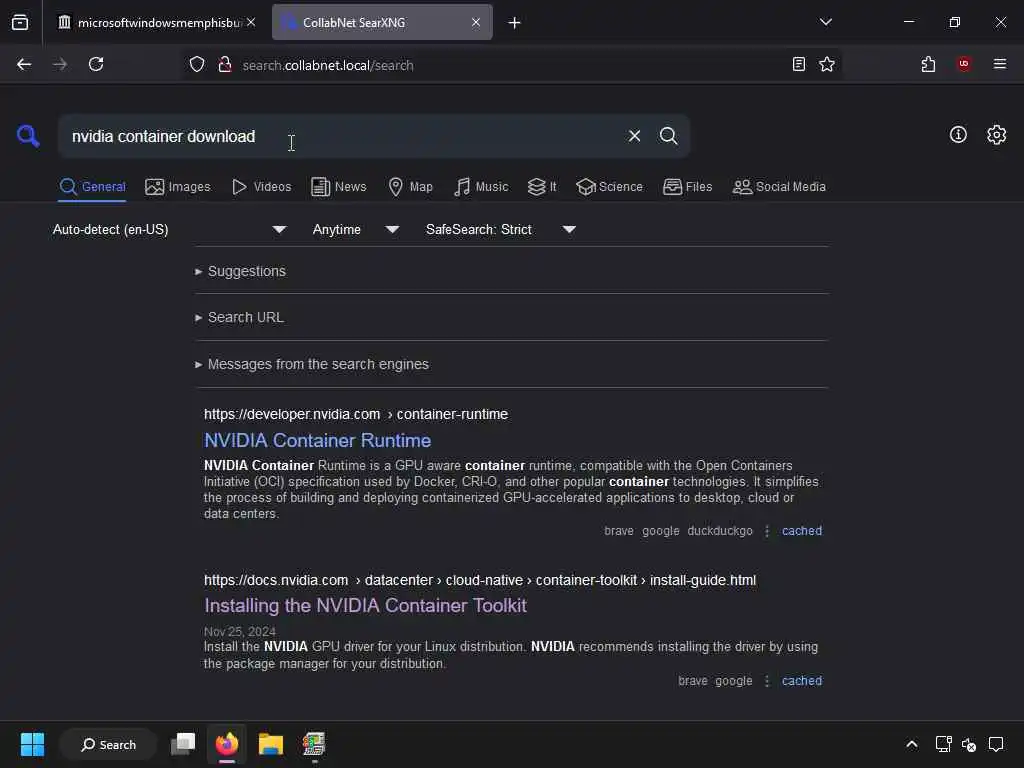Image resolution: width=1024 pixels, height=768 pixels.
Task: Open the About info icon
Action: 958,135
